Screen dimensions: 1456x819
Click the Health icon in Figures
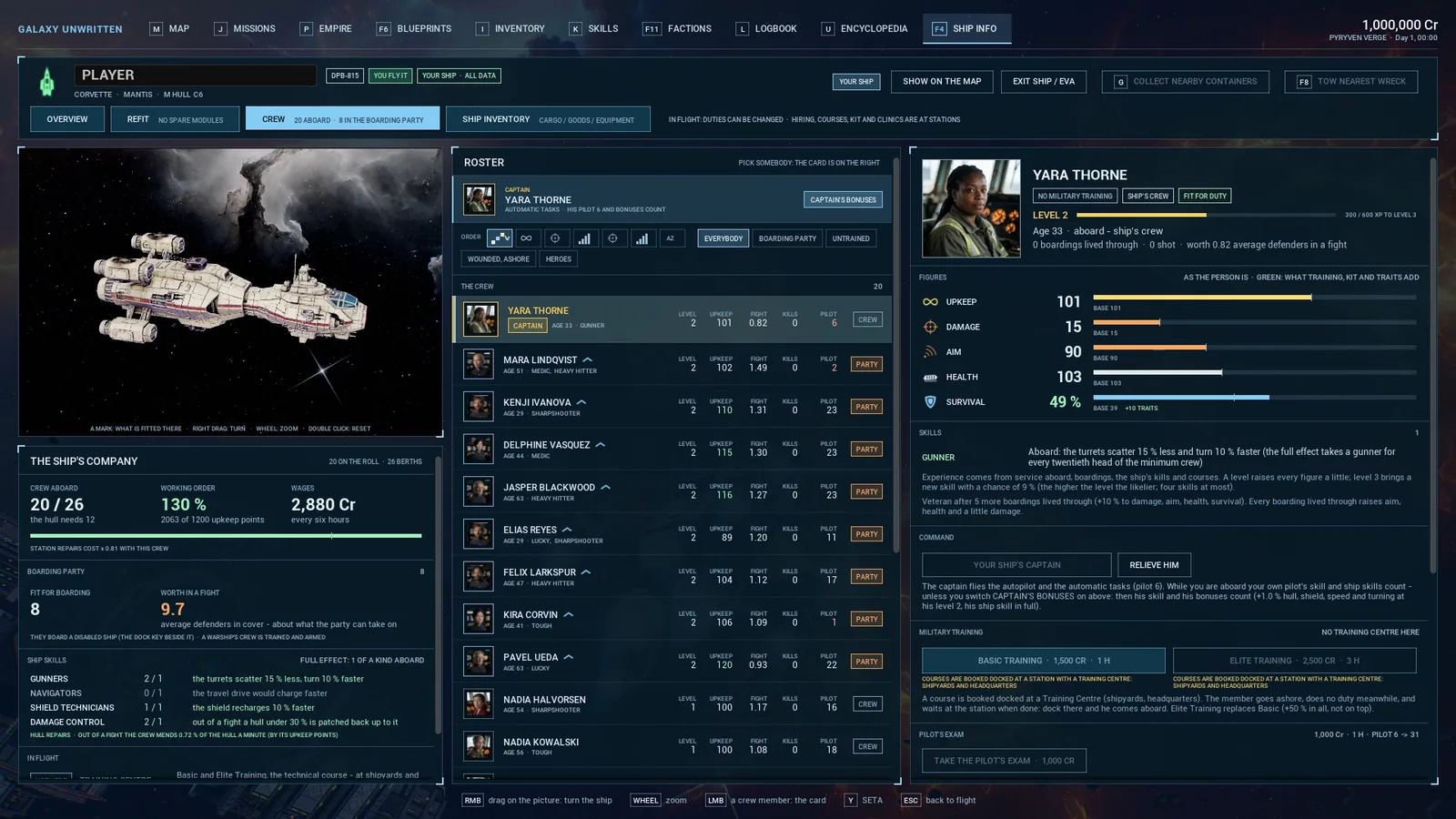tap(930, 377)
